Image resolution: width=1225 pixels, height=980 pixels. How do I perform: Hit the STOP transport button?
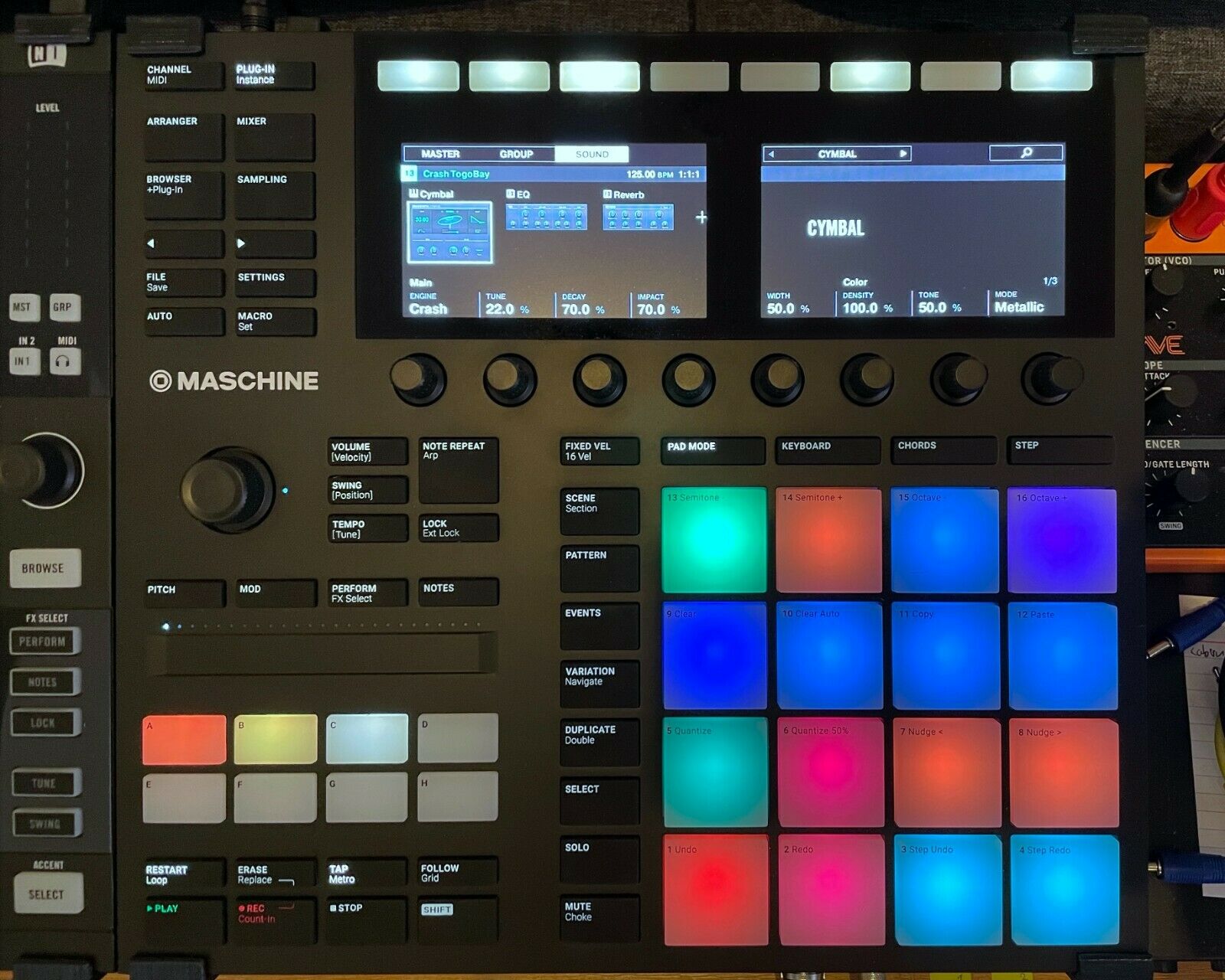(366, 920)
